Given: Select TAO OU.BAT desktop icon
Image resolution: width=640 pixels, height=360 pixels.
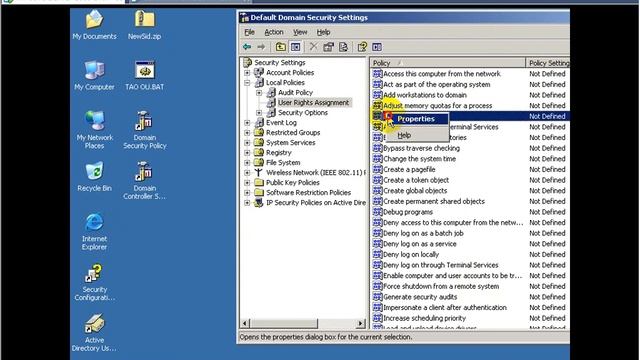Looking at the screenshot, I should click(x=144, y=76).
